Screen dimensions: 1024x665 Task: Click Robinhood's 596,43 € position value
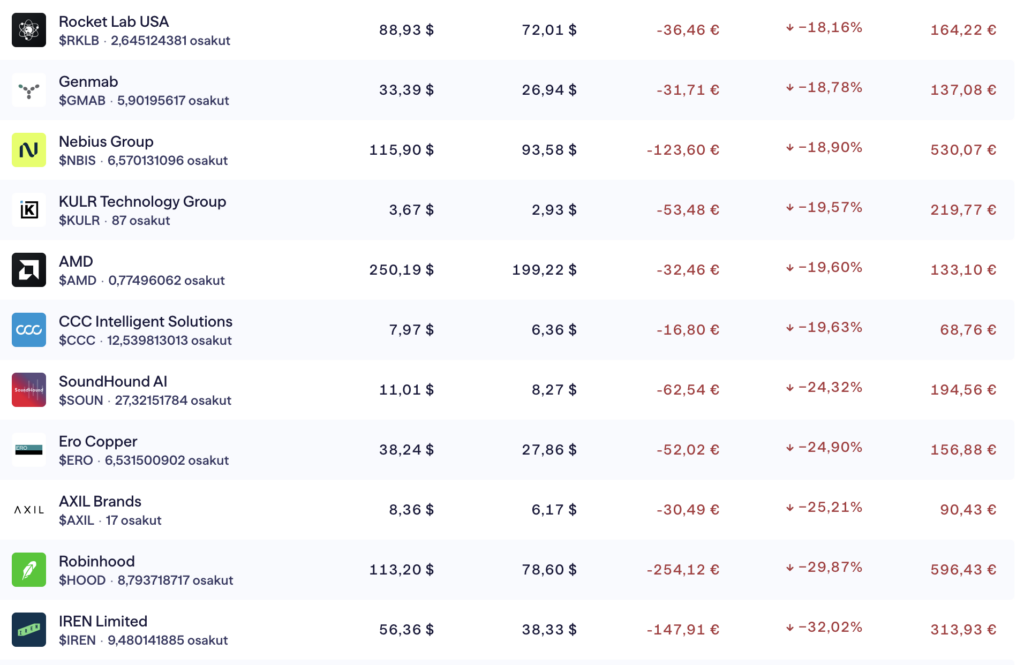963,570
